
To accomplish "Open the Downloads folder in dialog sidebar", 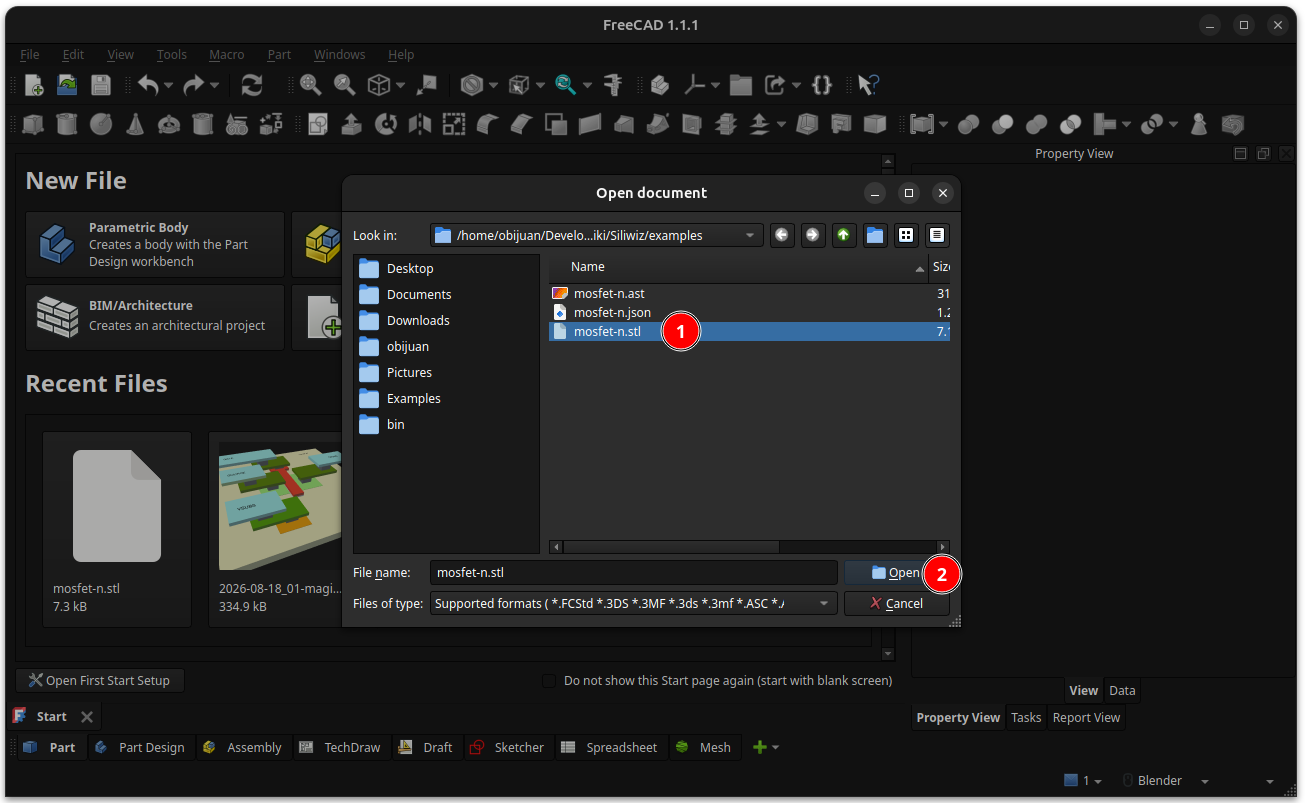I will click(x=418, y=320).
